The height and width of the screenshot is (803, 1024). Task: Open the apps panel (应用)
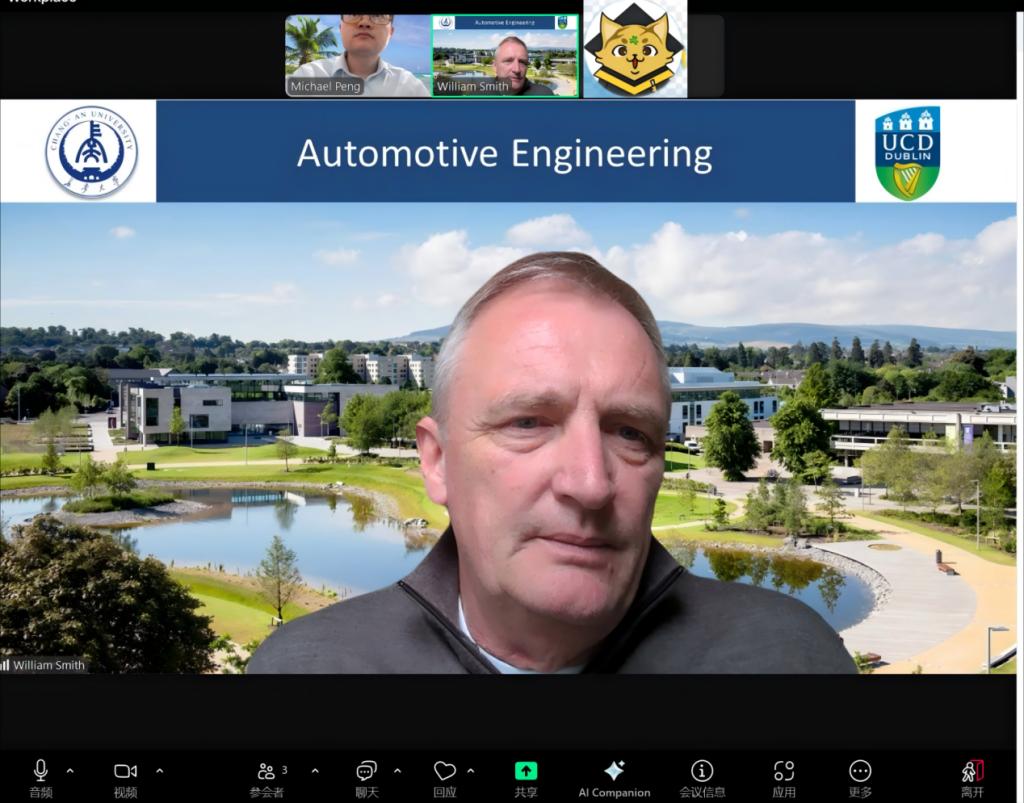point(784,776)
